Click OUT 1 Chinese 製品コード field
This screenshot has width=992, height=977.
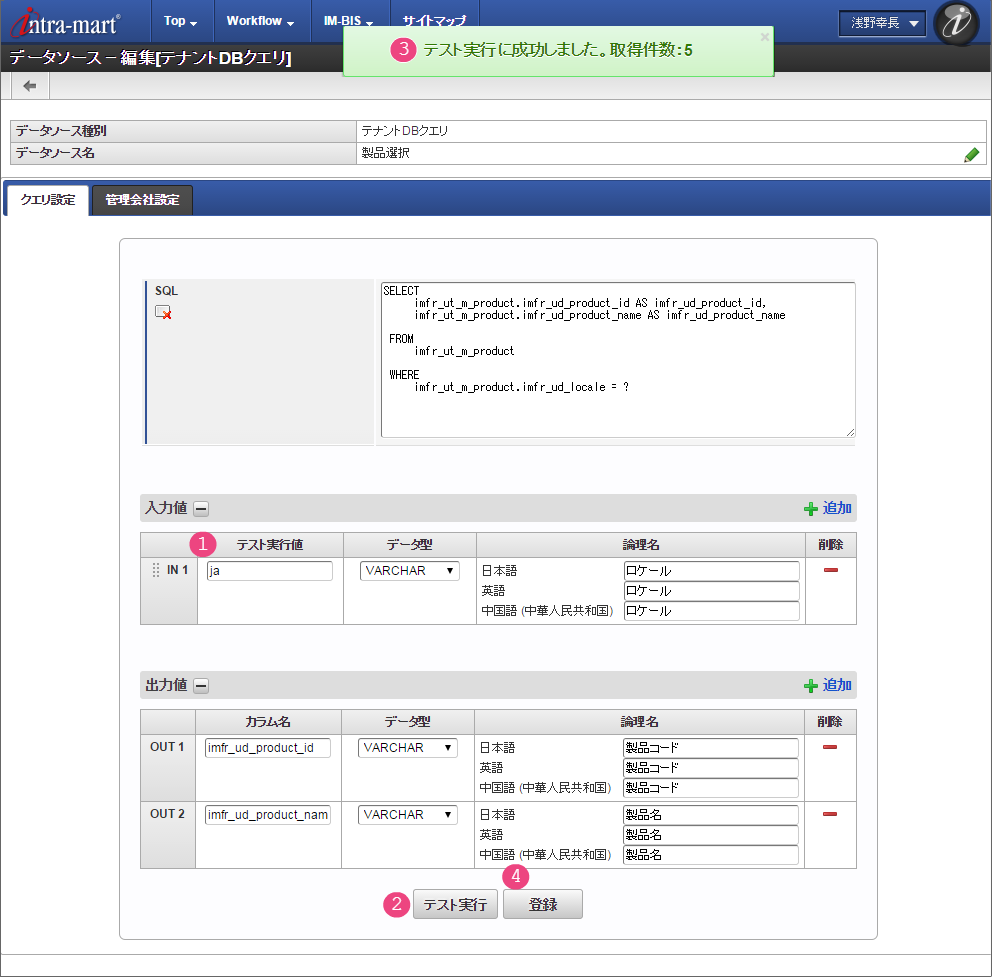pos(710,788)
